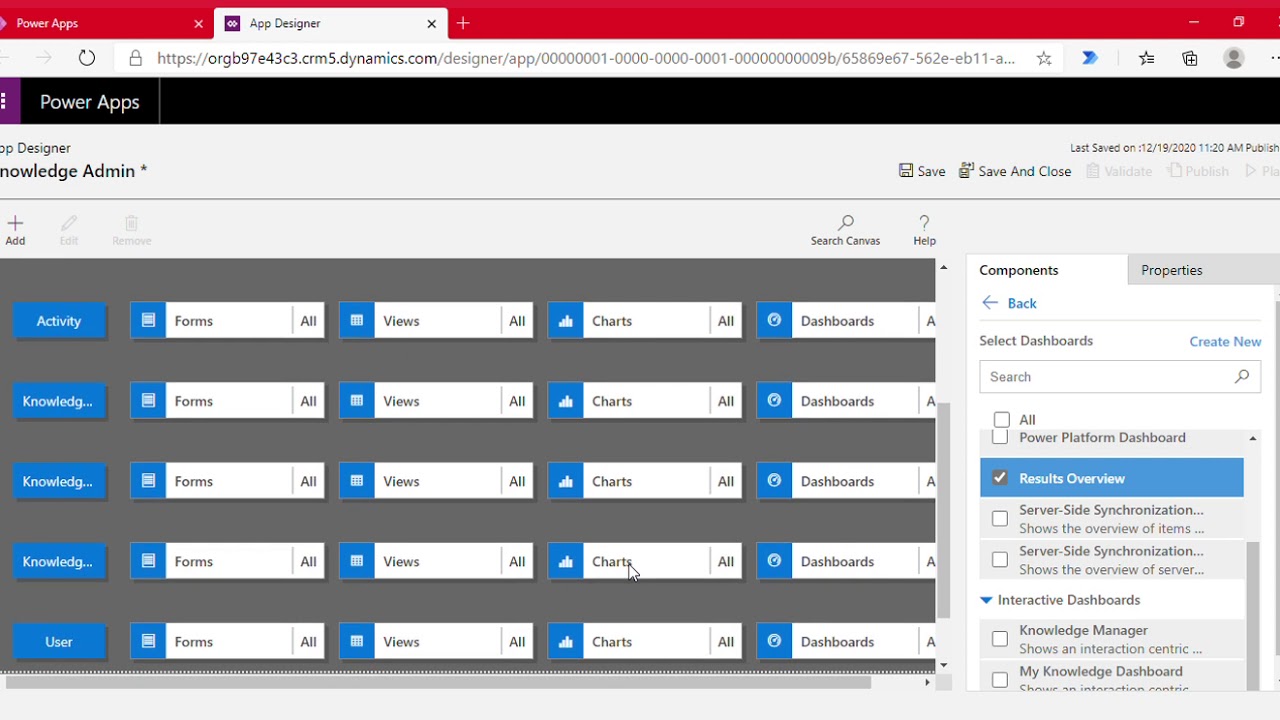The image size is (1280, 720).
Task: Click the Charts icon in the Activity row
Action: click(566, 321)
